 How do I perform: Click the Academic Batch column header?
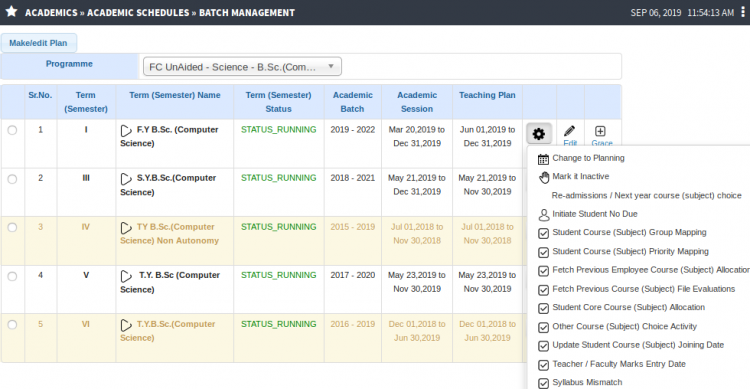(353, 102)
